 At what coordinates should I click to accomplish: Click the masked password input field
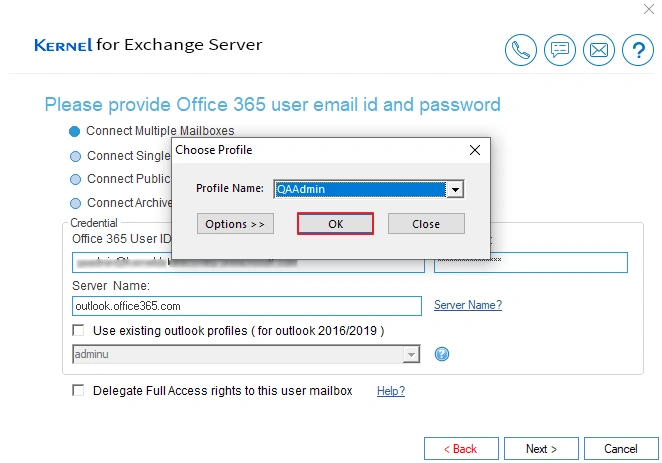[x=531, y=263]
